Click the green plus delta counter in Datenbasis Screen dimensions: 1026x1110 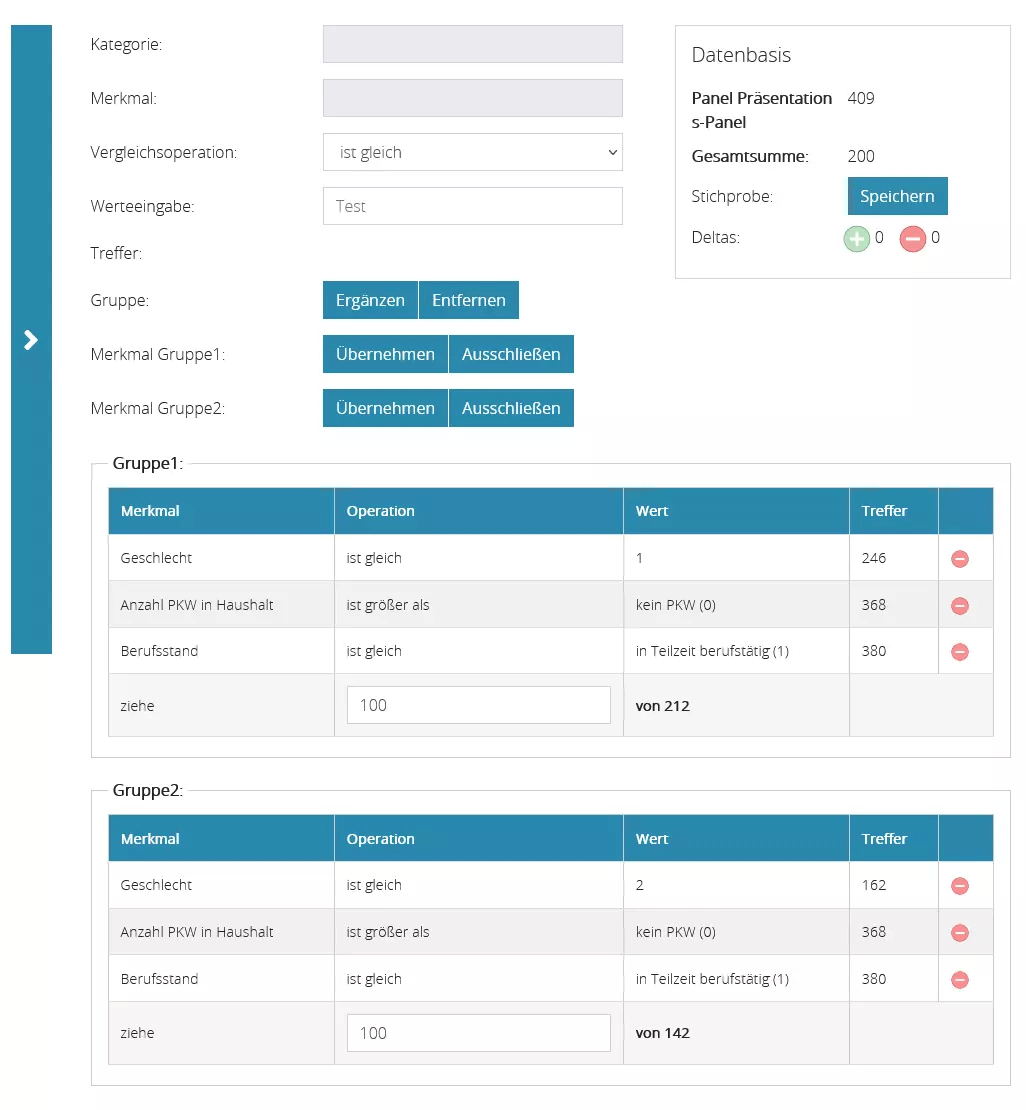click(857, 238)
